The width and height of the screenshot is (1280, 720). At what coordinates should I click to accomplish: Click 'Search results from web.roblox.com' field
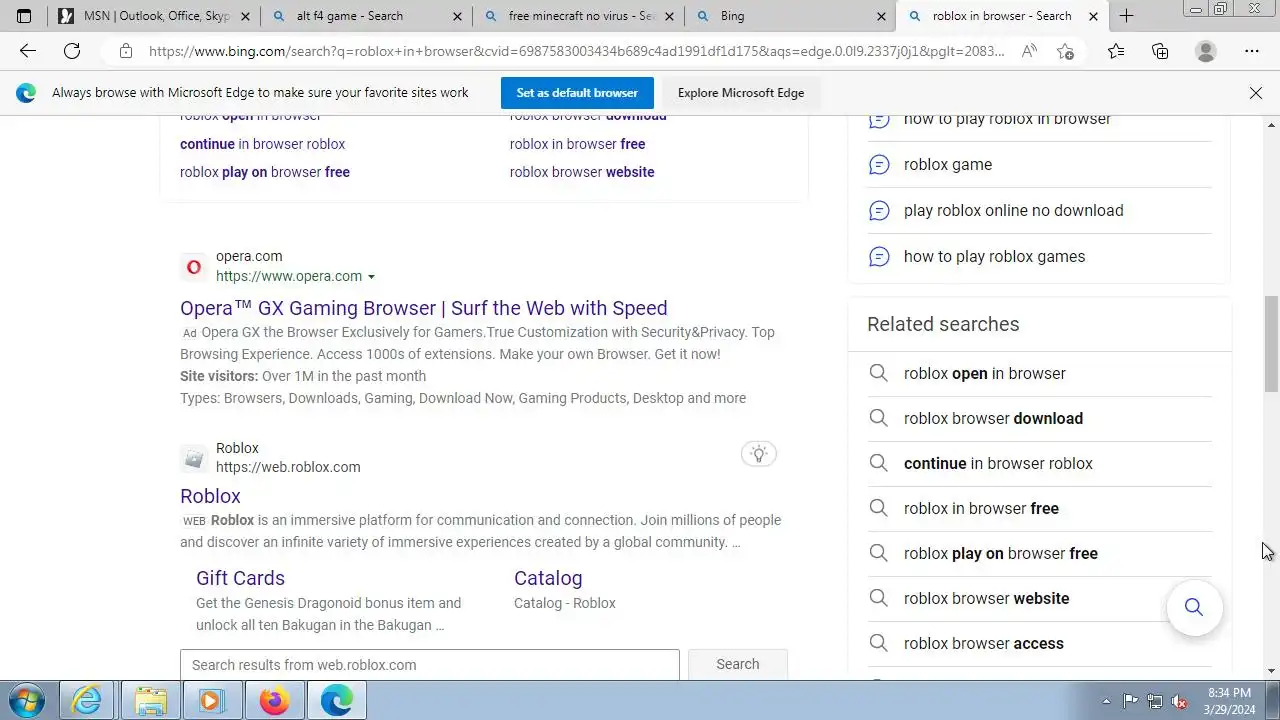430,665
